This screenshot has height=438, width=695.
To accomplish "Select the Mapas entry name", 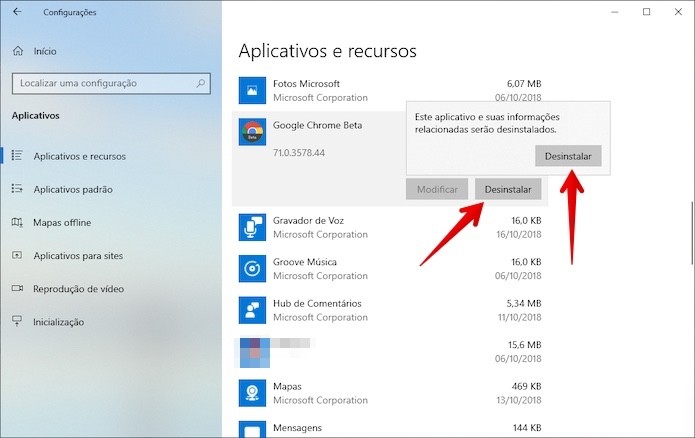I will click(287, 387).
